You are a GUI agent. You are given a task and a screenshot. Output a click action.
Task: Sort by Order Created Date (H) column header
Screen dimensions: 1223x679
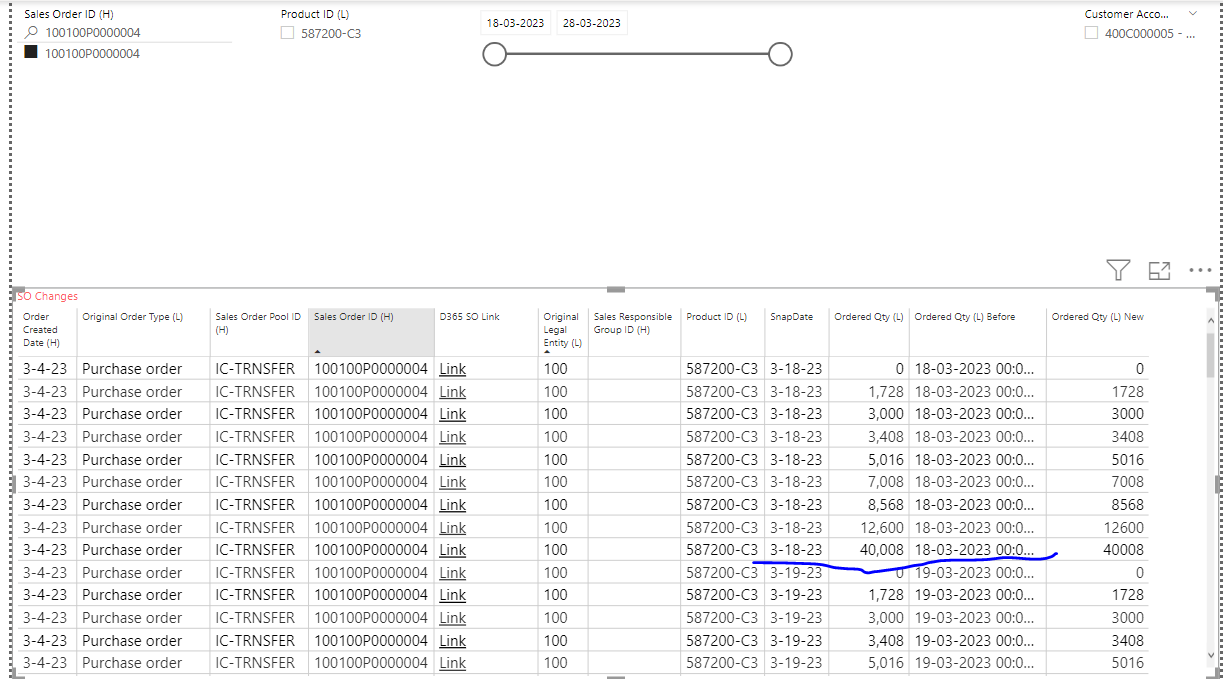click(x=46, y=331)
